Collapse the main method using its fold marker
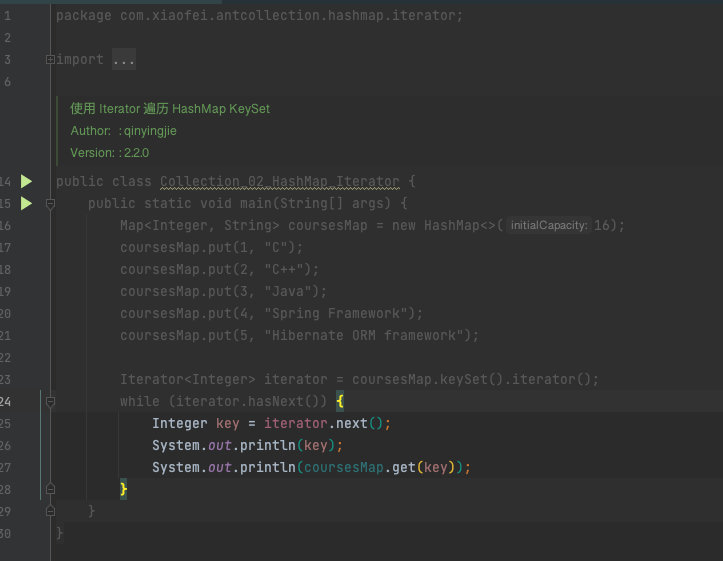This screenshot has width=723, height=561. (50, 203)
